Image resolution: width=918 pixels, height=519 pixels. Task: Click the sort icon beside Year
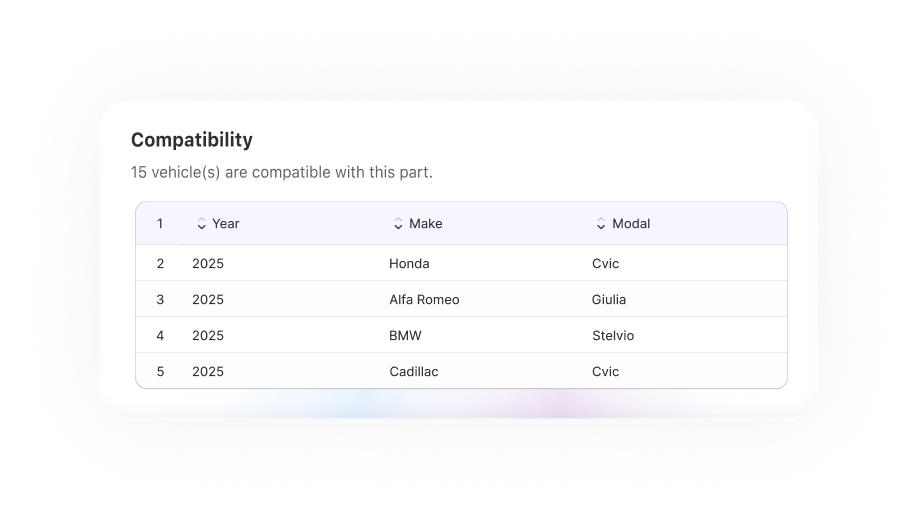pyautogui.click(x=201, y=224)
